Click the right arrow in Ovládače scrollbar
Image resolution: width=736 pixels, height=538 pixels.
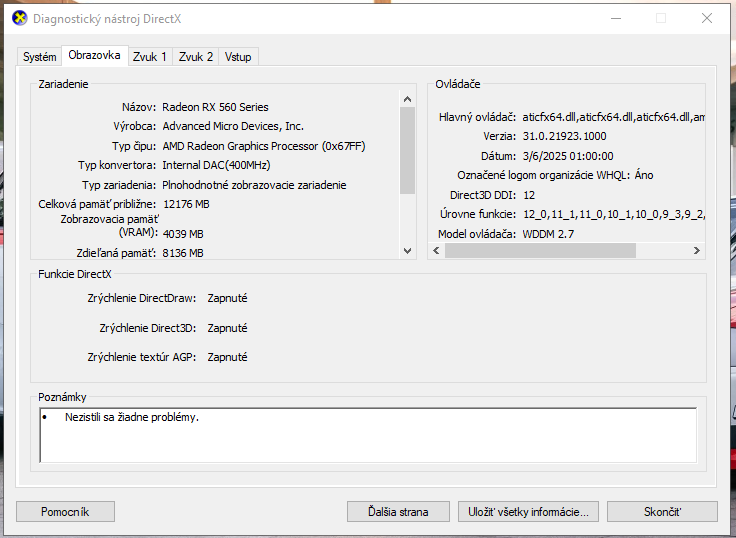point(698,251)
